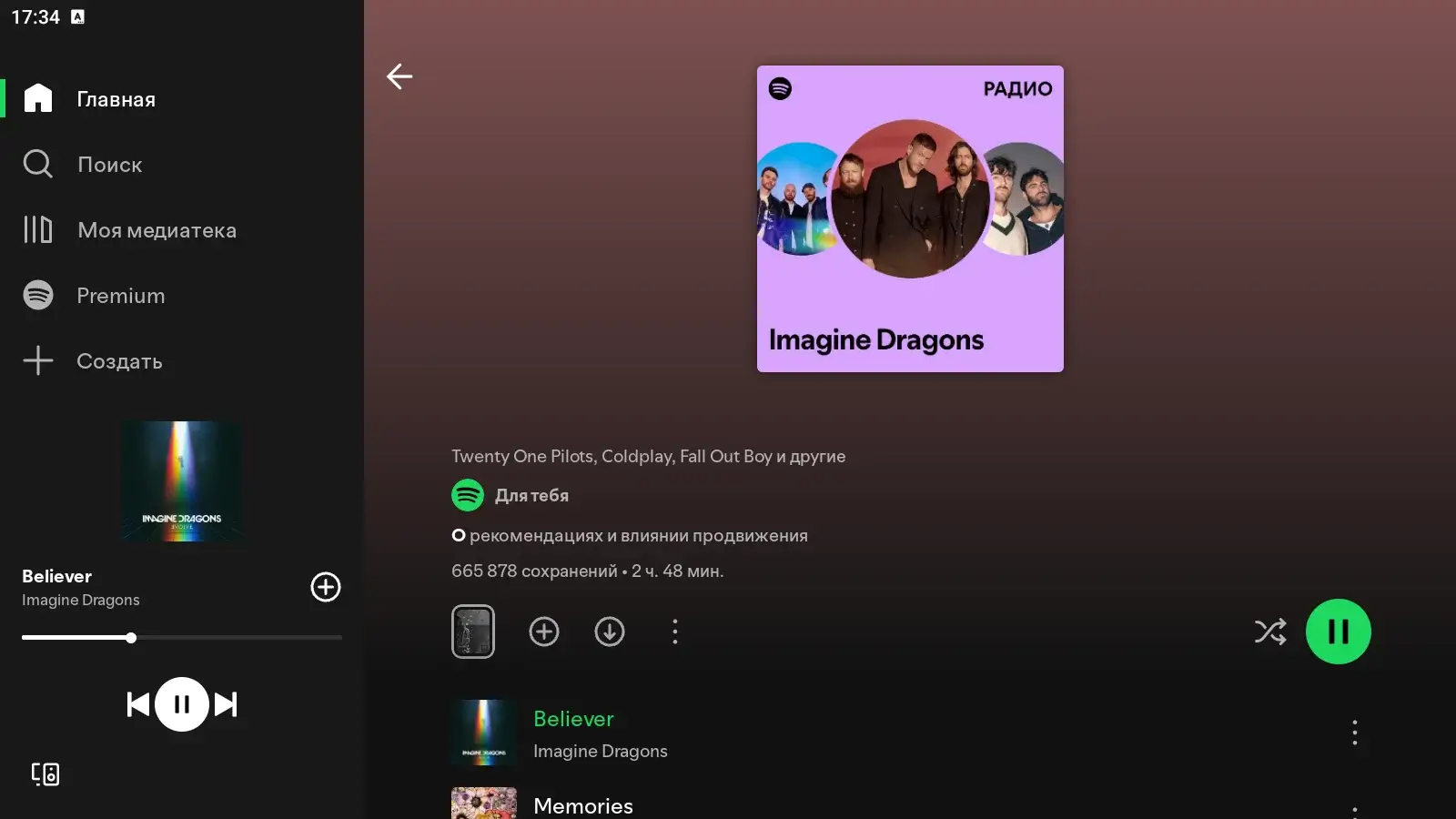Open more options for the playlist
The height and width of the screenshot is (819, 1456).
675,632
